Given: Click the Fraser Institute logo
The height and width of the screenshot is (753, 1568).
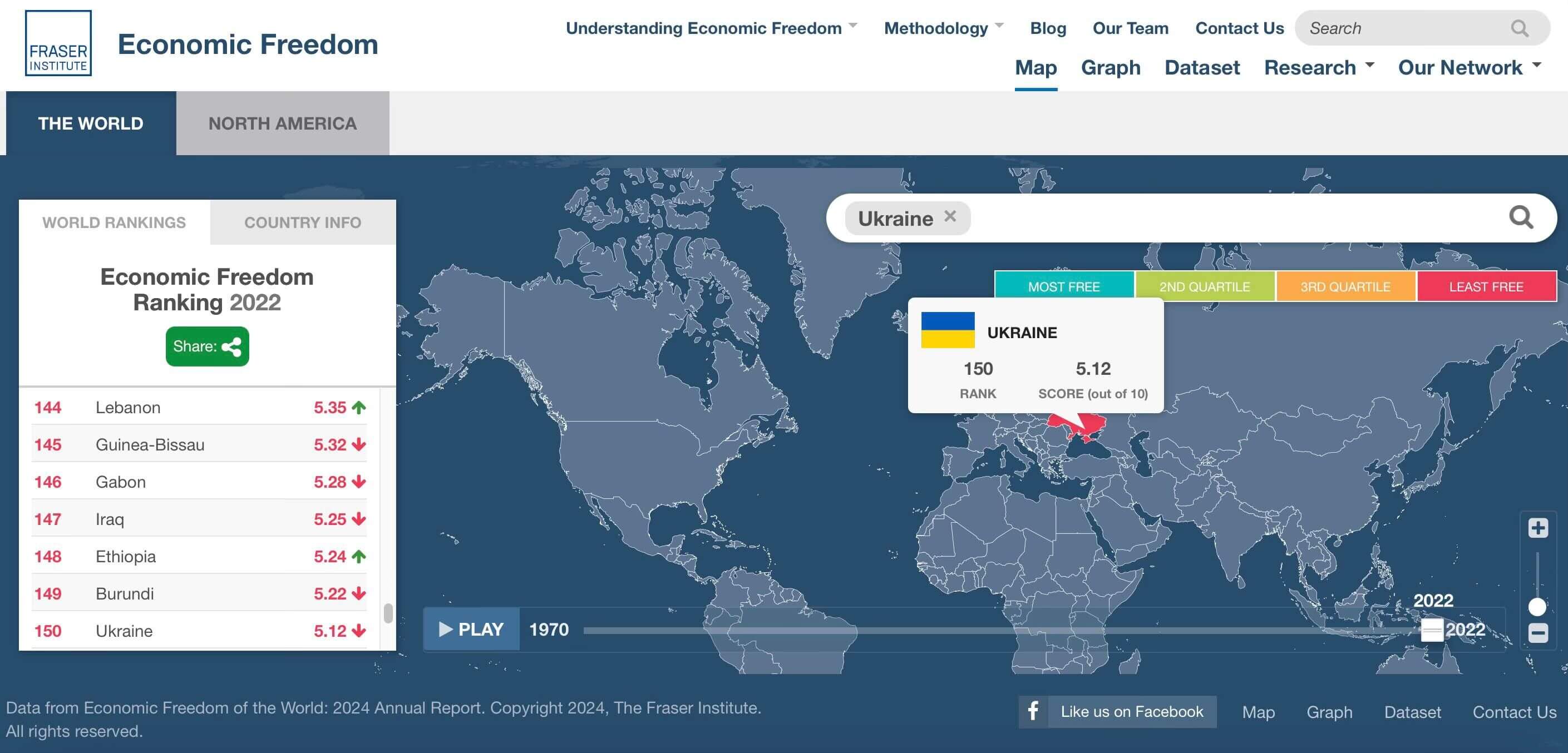Looking at the screenshot, I should click(58, 43).
